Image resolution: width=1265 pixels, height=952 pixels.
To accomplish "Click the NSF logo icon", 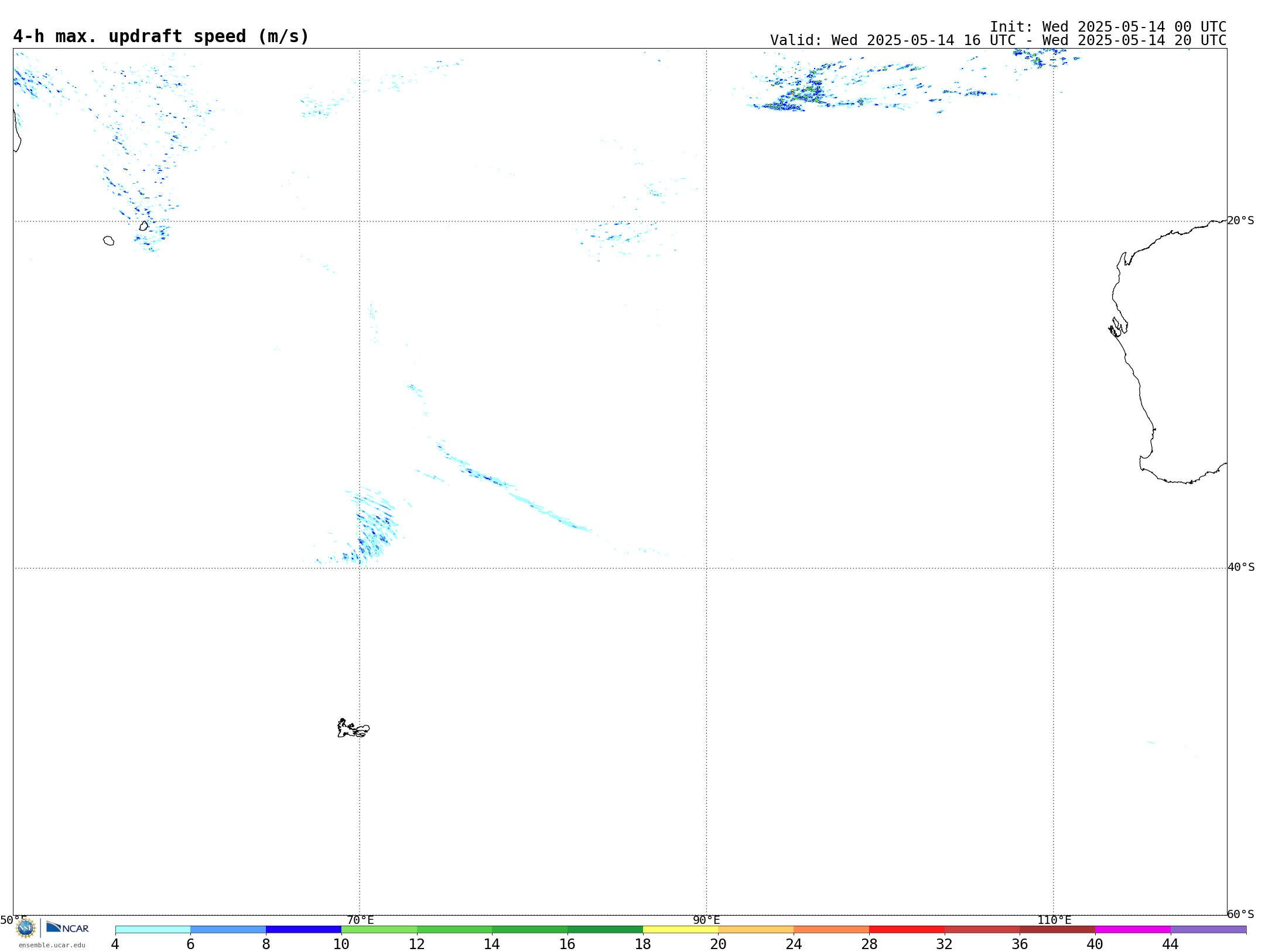I will [x=26, y=928].
